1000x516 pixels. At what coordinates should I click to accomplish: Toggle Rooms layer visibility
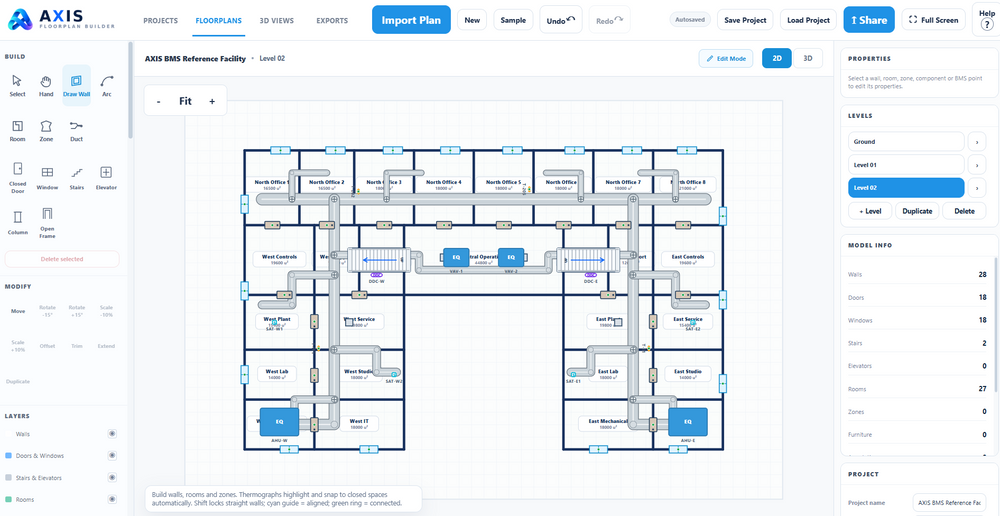[112, 499]
